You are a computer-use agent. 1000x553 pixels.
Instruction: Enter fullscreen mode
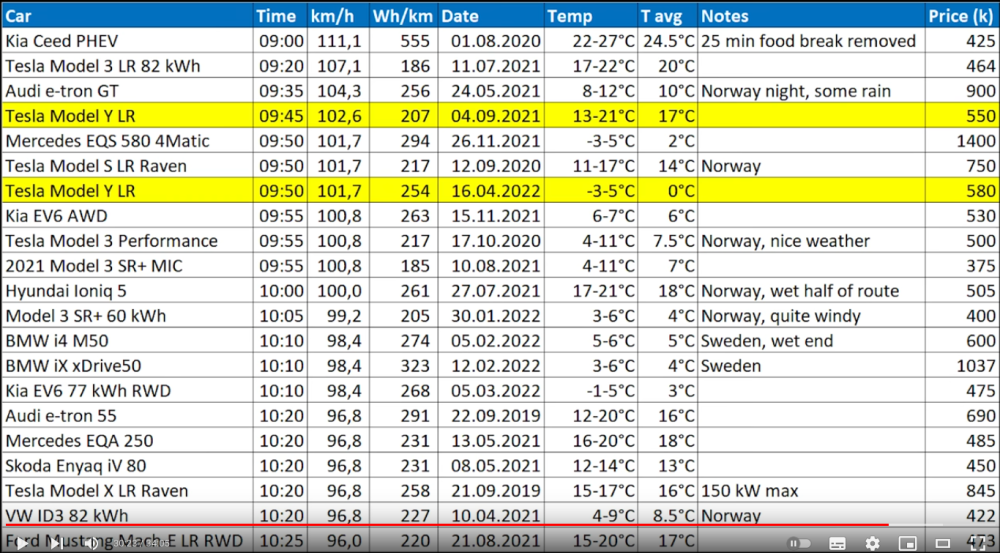pyautogui.click(x=976, y=543)
